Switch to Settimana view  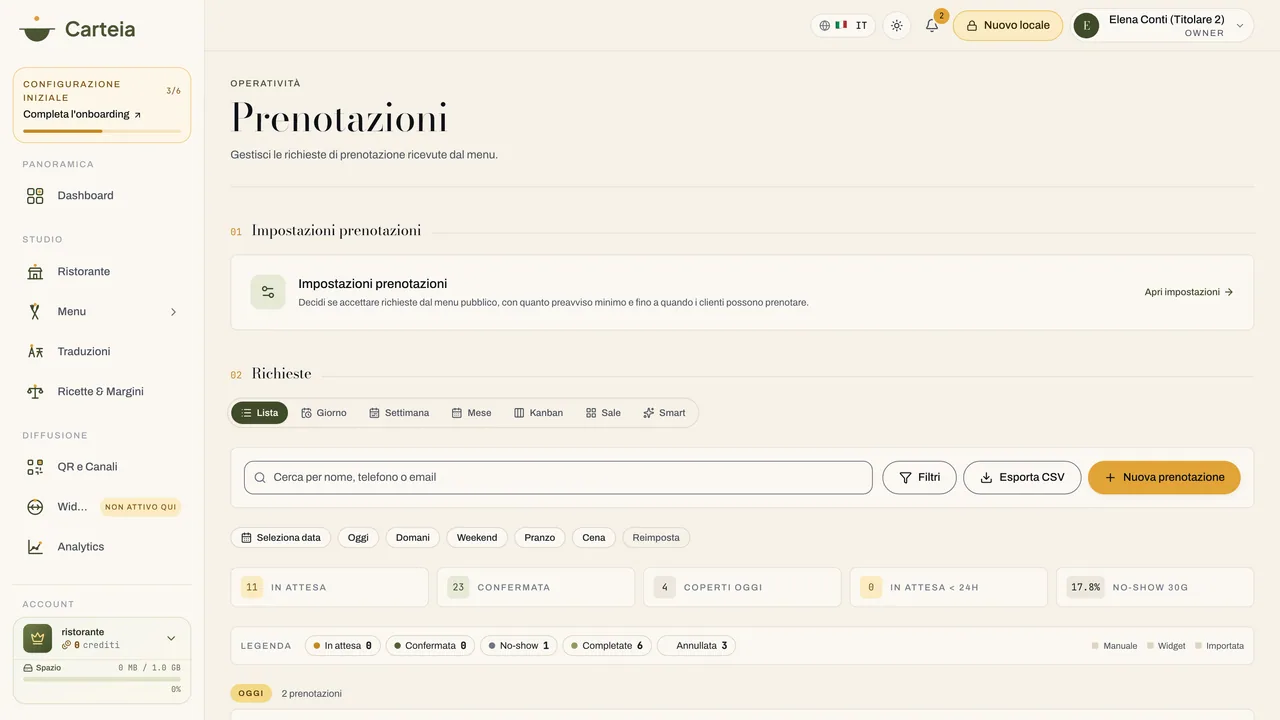pos(399,413)
